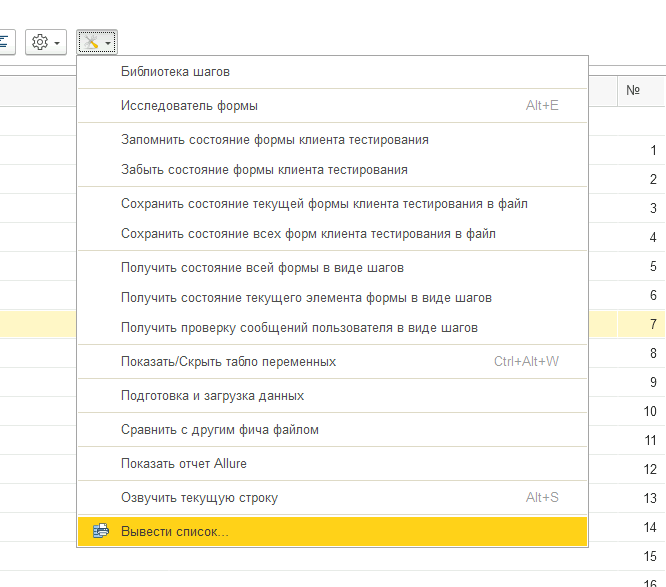Select highlighted row number 7 cell
The height and width of the screenshot is (587, 666).
pyautogui.click(x=641, y=324)
